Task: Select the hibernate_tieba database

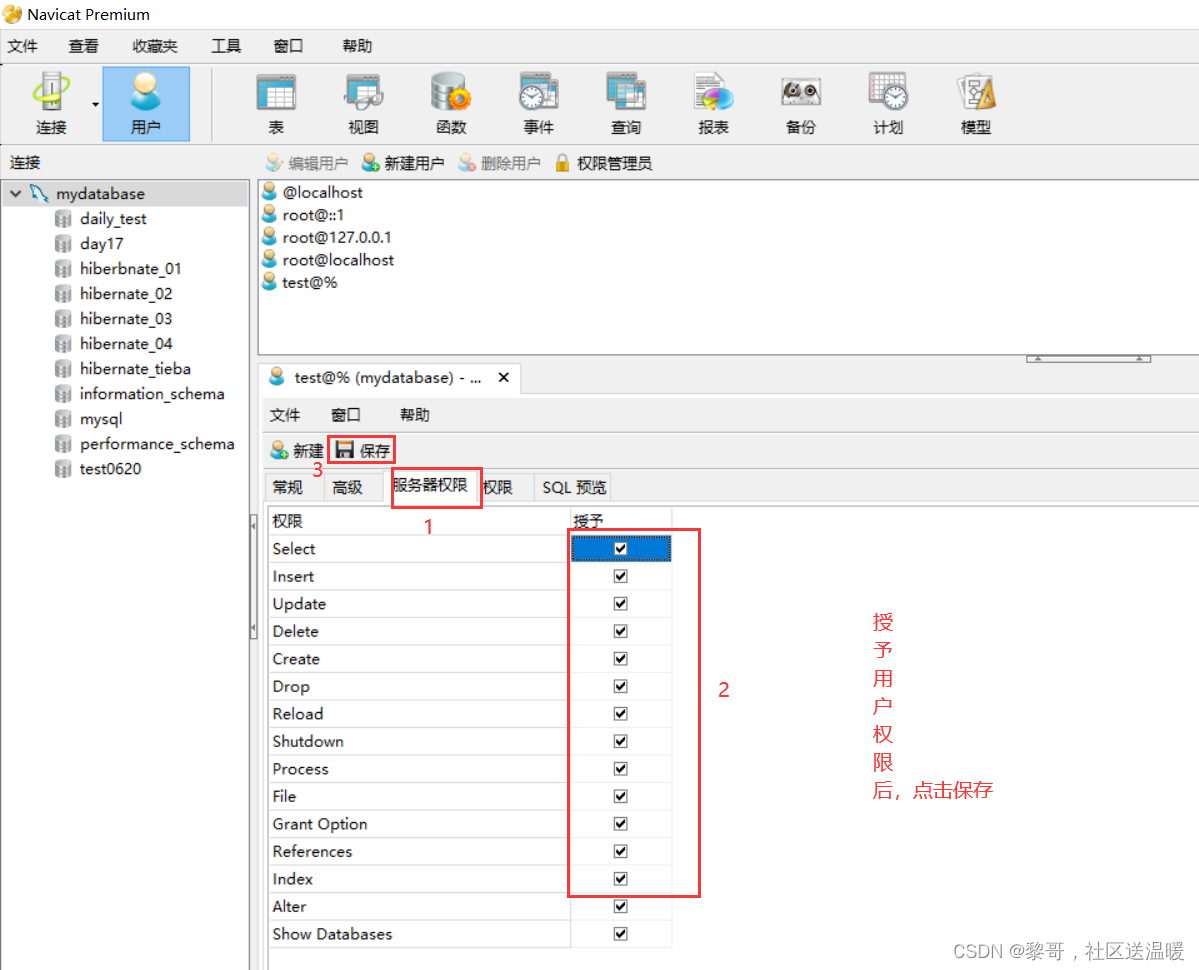Action: tap(135, 369)
